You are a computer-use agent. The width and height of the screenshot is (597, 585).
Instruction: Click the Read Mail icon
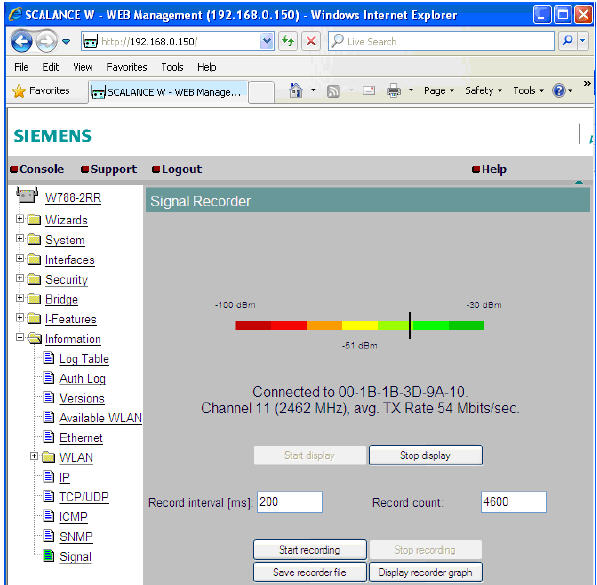coord(369,91)
